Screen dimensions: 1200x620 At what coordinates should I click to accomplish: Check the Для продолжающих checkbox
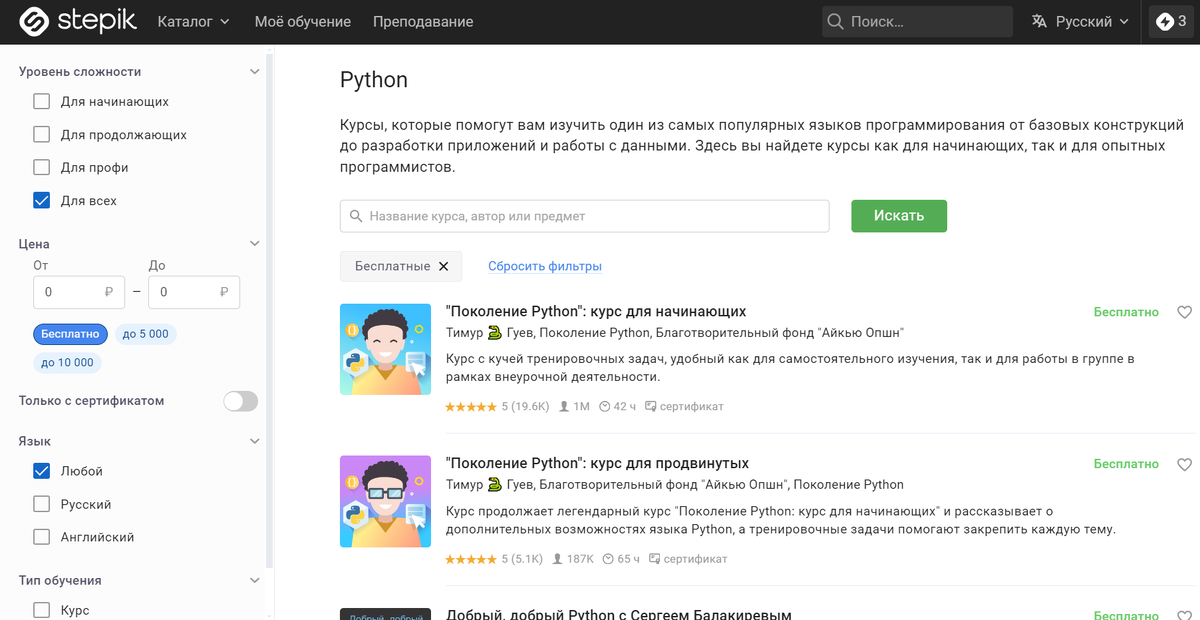click(x=41, y=134)
